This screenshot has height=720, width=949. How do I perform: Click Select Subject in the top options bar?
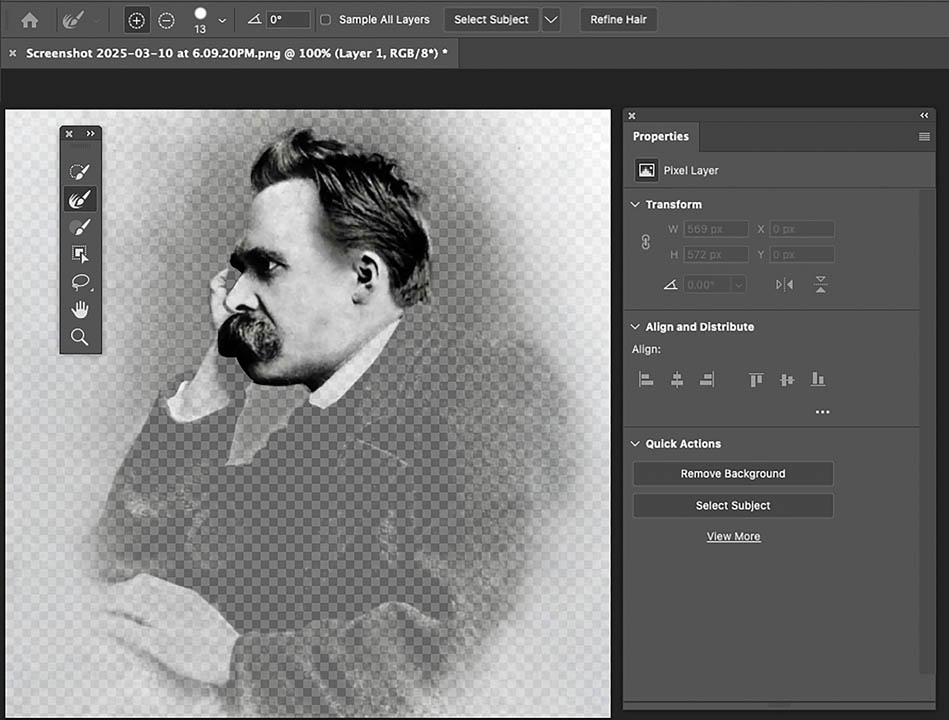(x=491, y=20)
